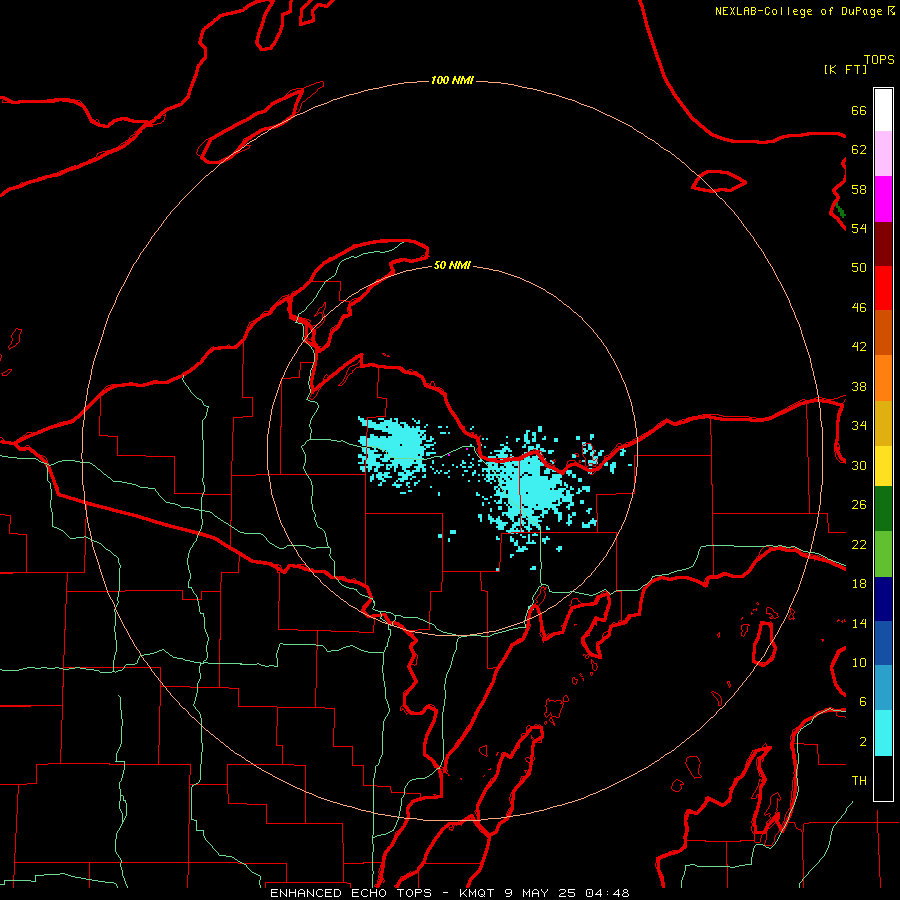
Task: Click the gold legend color block
Action: click(x=883, y=423)
